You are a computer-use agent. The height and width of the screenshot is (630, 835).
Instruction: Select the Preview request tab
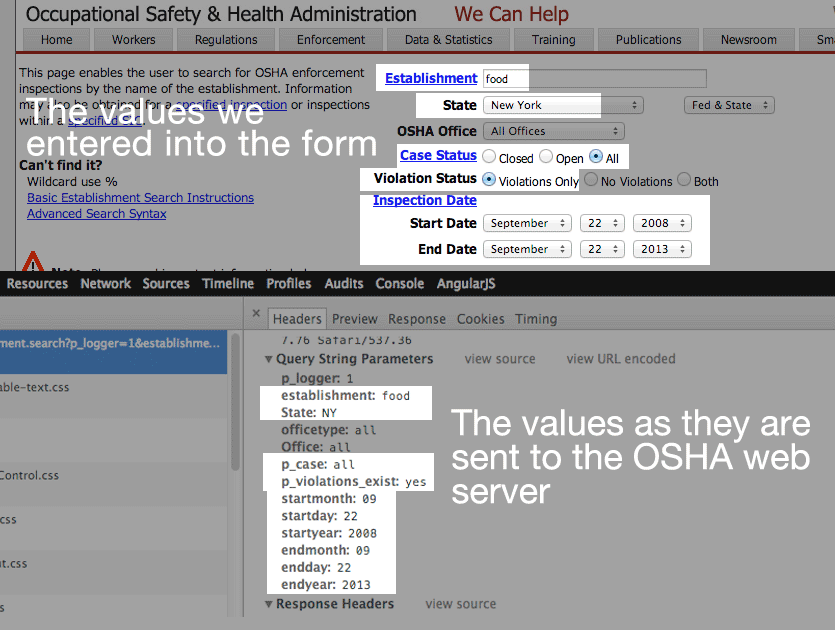(355, 319)
